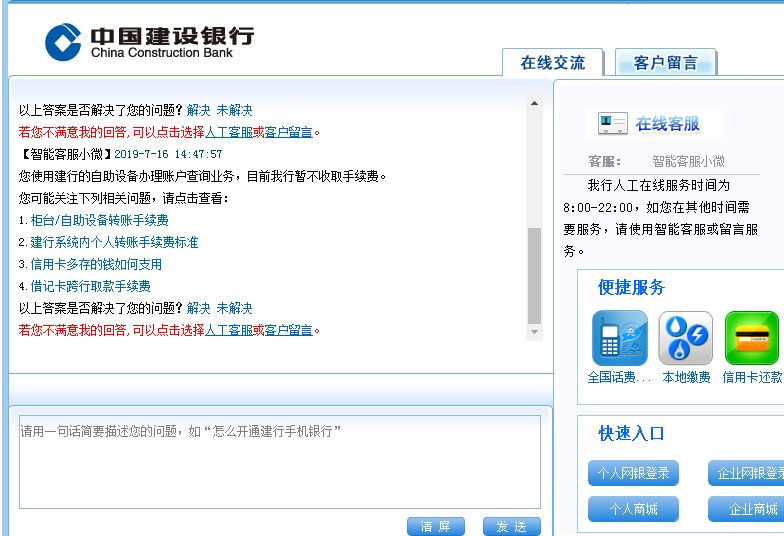This screenshot has height=536, width=784.
Task: Click 未解决 in the top feedback line
Action: tap(234, 110)
